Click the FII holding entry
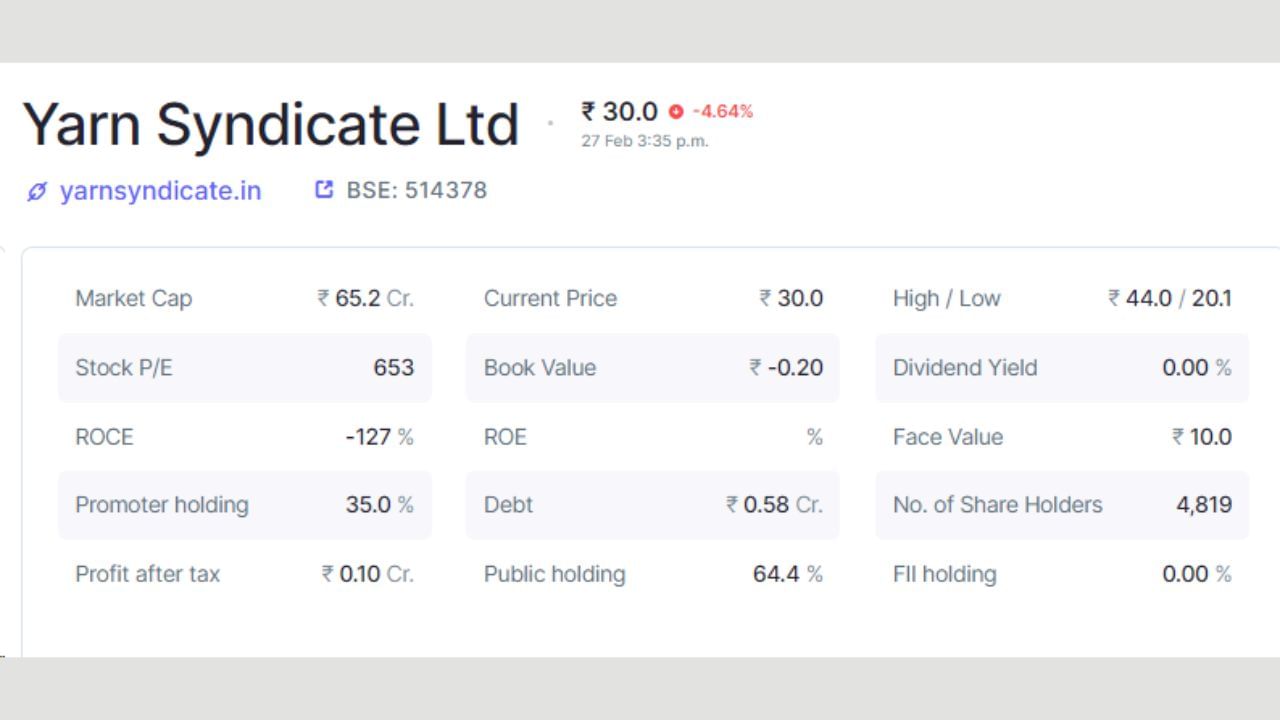 (x=1062, y=574)
